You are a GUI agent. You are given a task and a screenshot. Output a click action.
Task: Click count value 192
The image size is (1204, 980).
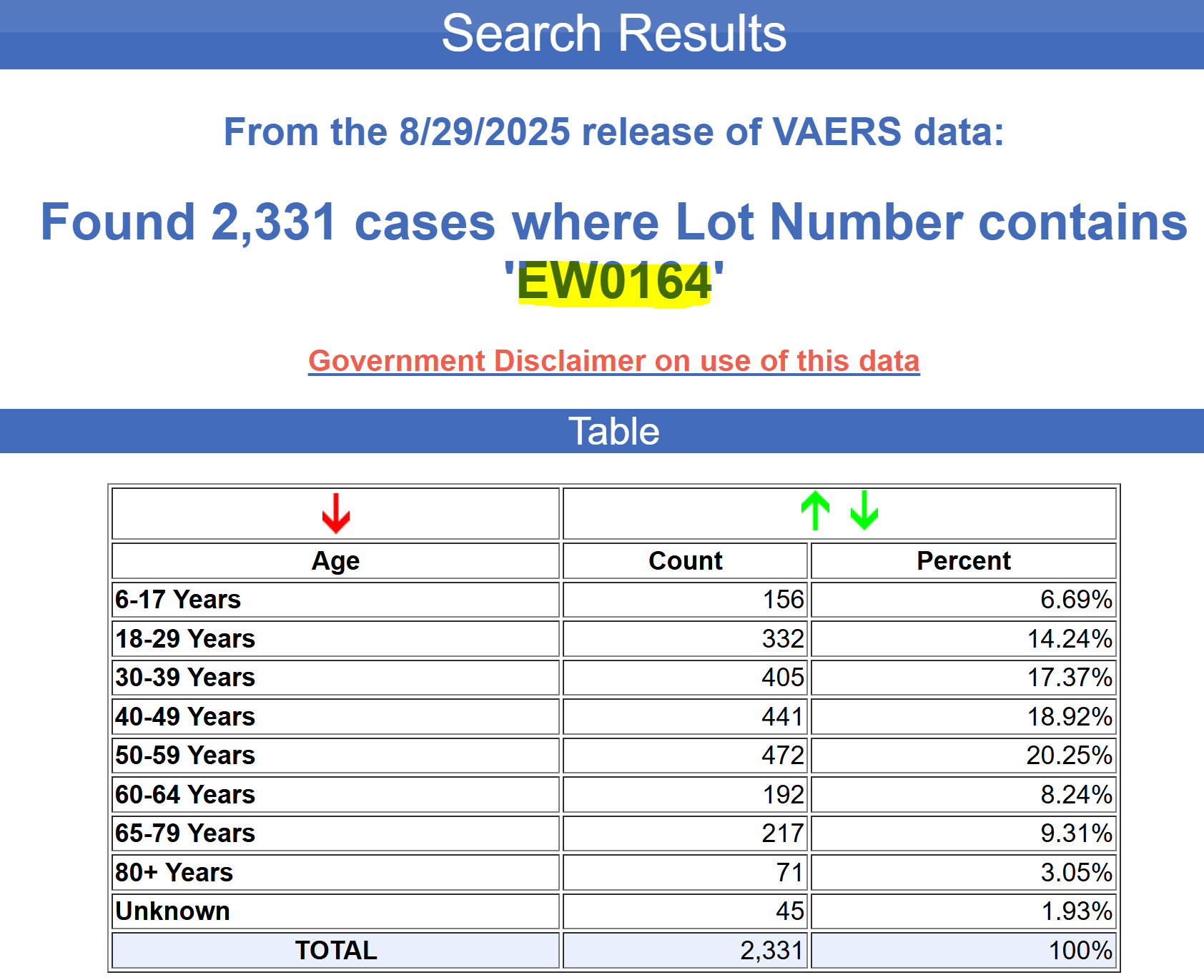[783, 795]
